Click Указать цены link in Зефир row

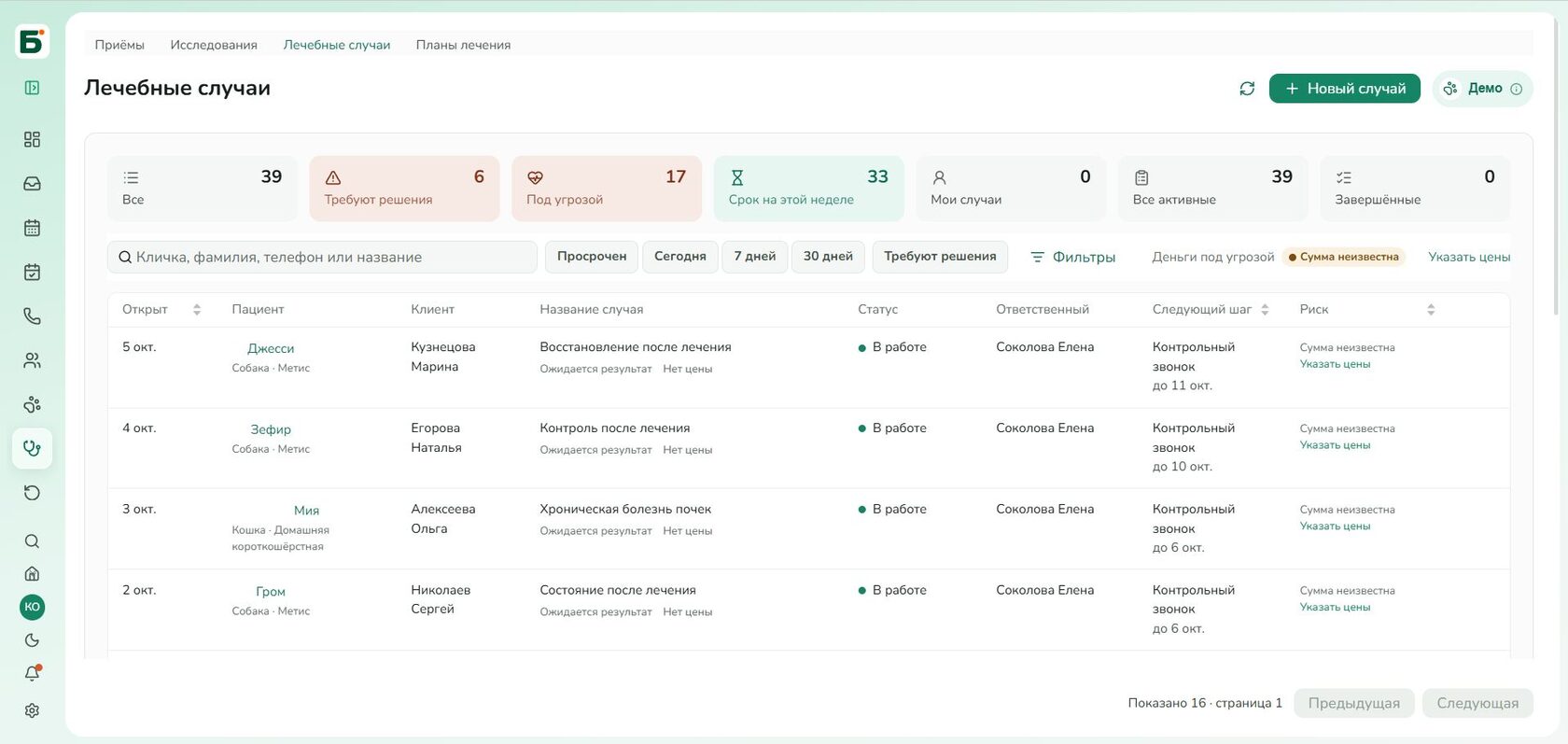(1335, 445)
